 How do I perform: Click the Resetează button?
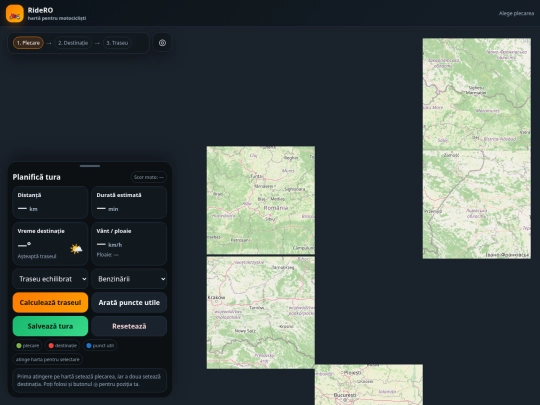(129, 326)
